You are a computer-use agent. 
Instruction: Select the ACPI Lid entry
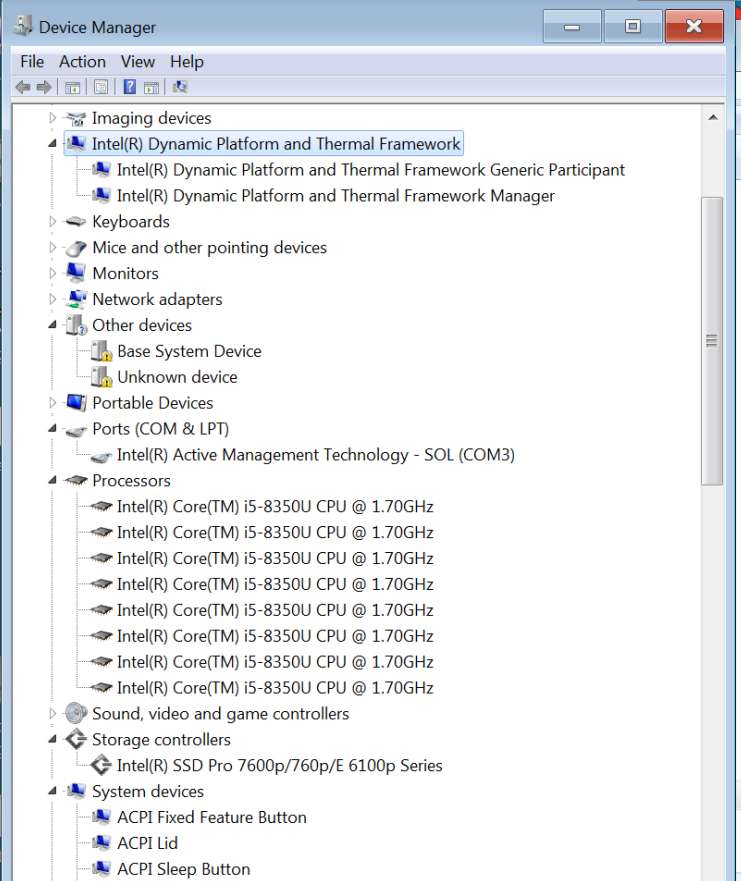pyautogui.click(x=147, y=843)
